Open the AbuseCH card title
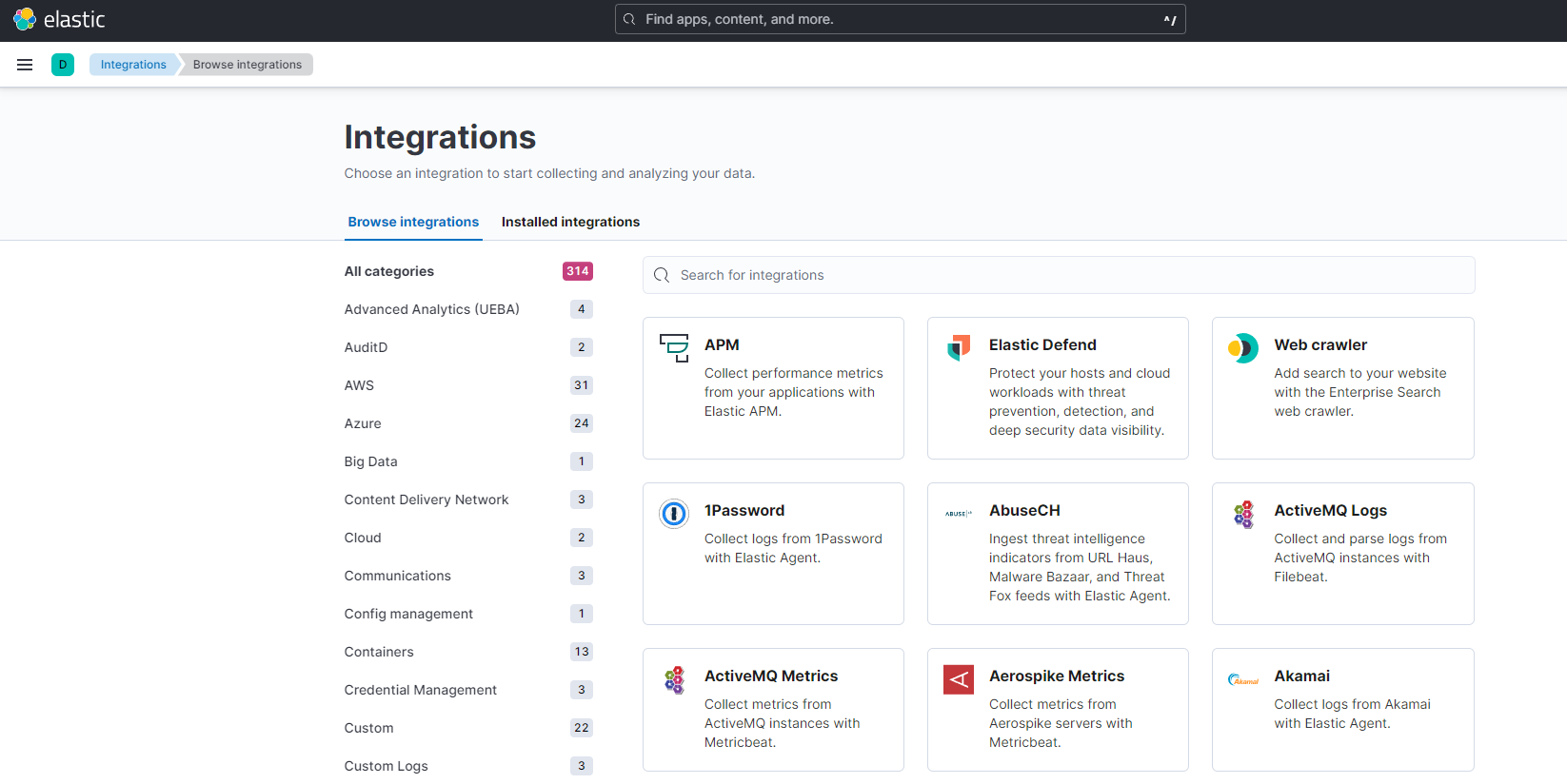This screenshot has height=784, width=1567. (1024, 510)
